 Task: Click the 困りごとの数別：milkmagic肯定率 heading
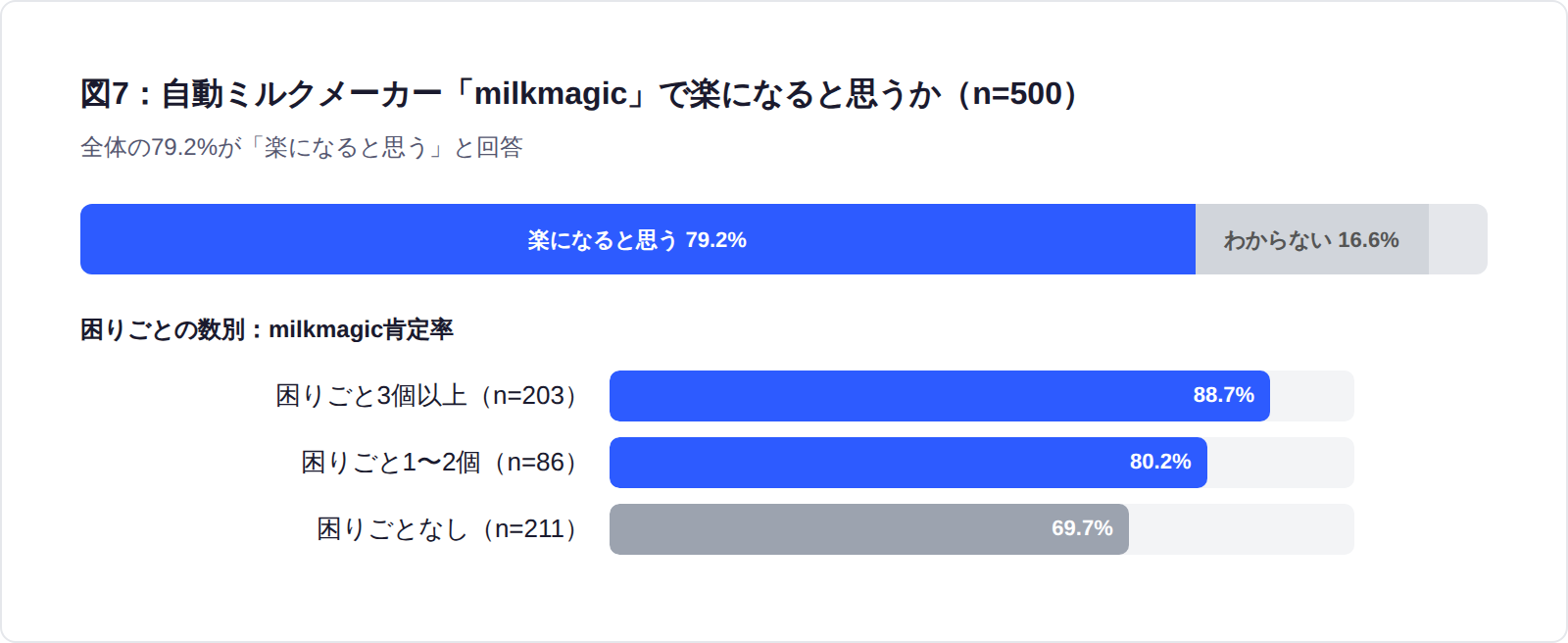pyautogui.click(x=267, y=329)
